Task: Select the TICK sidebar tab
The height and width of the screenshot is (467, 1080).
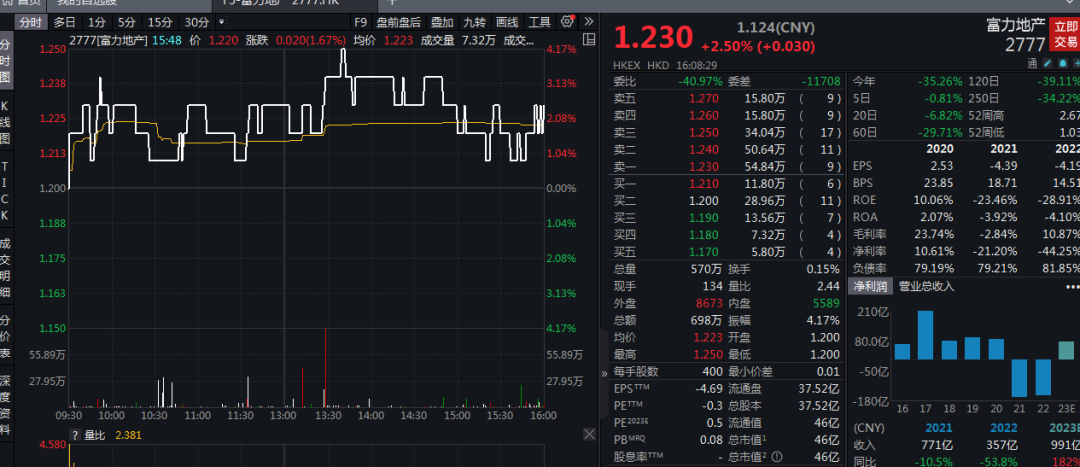Action: [6, 191]
